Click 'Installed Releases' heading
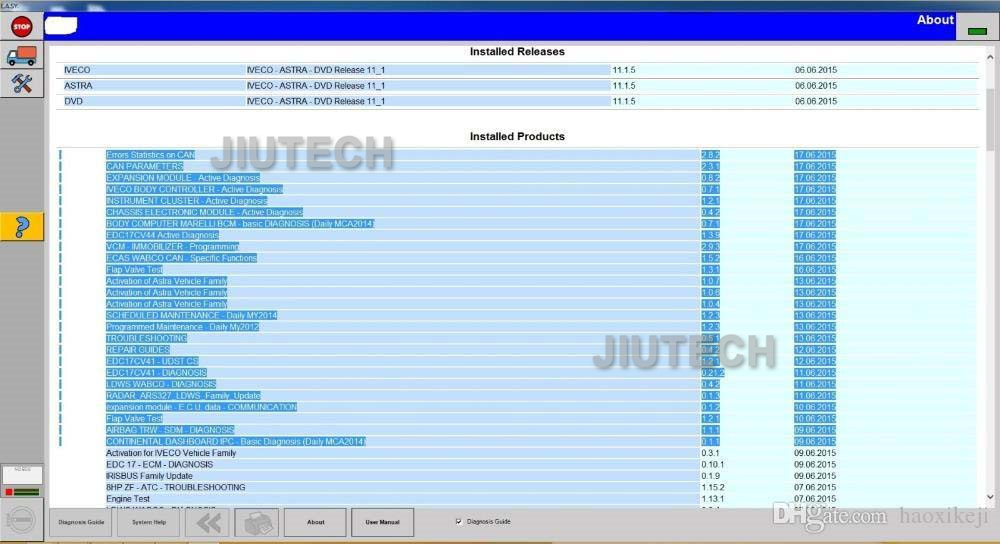This screenshot has height=544, width=1000. point(517,52)
